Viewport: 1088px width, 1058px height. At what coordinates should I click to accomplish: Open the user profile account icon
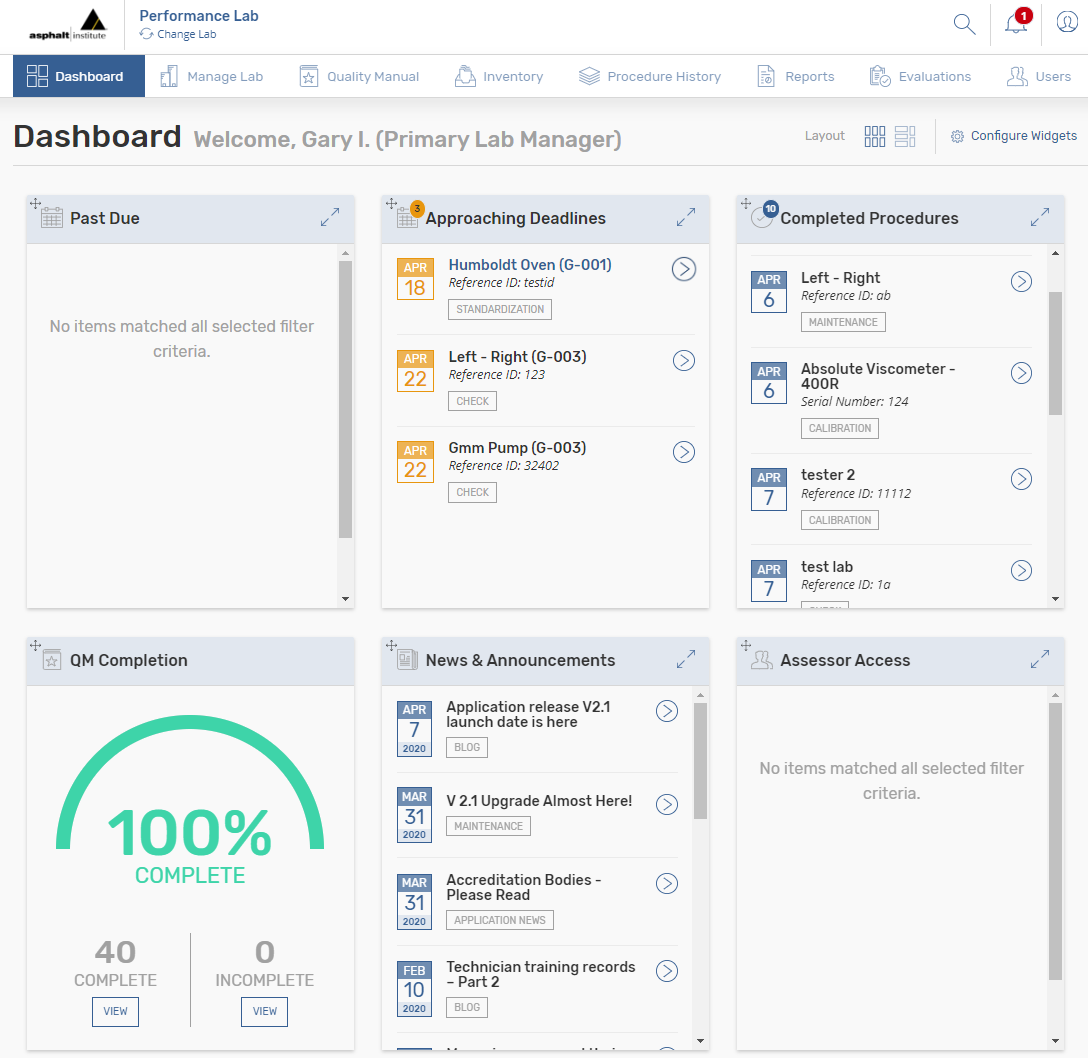pos(1066,25)
